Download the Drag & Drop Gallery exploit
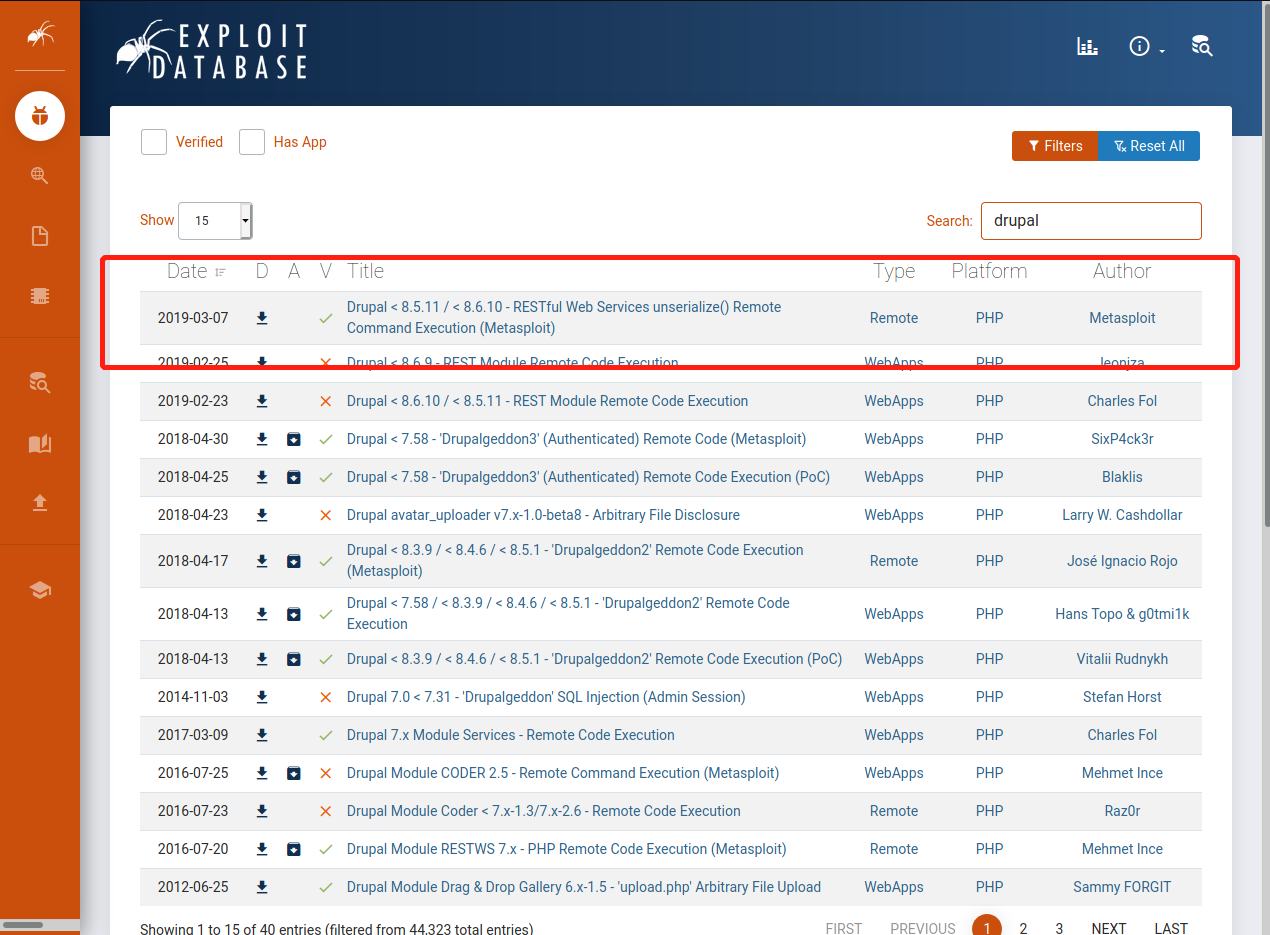Viewport: 1270px width, 935px height. pos(262,887)
